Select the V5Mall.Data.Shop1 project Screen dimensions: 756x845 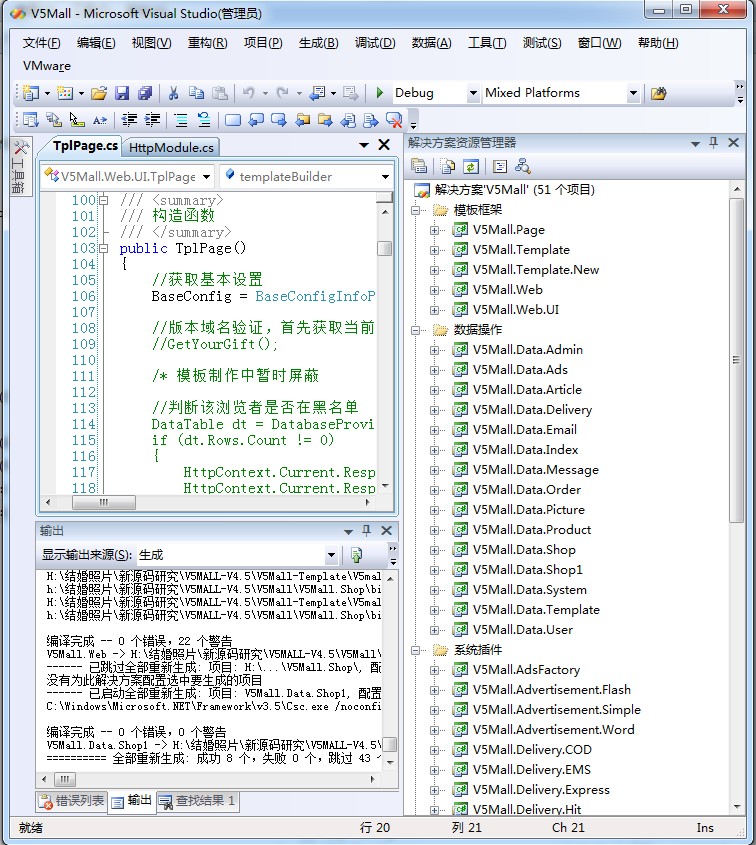tap(528, 570)
